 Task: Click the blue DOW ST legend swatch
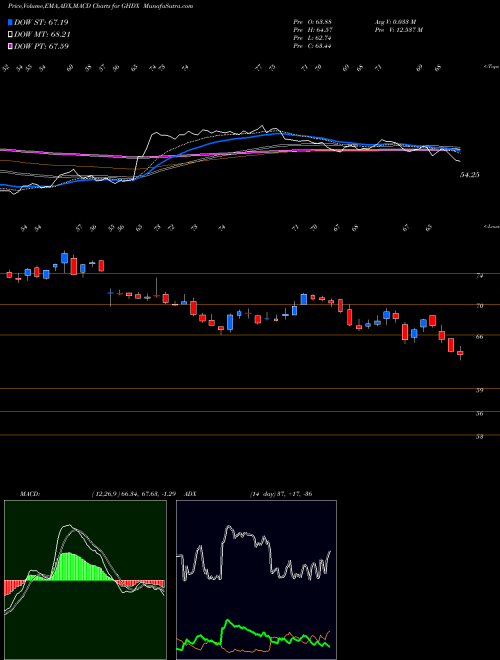coord(10,22)
